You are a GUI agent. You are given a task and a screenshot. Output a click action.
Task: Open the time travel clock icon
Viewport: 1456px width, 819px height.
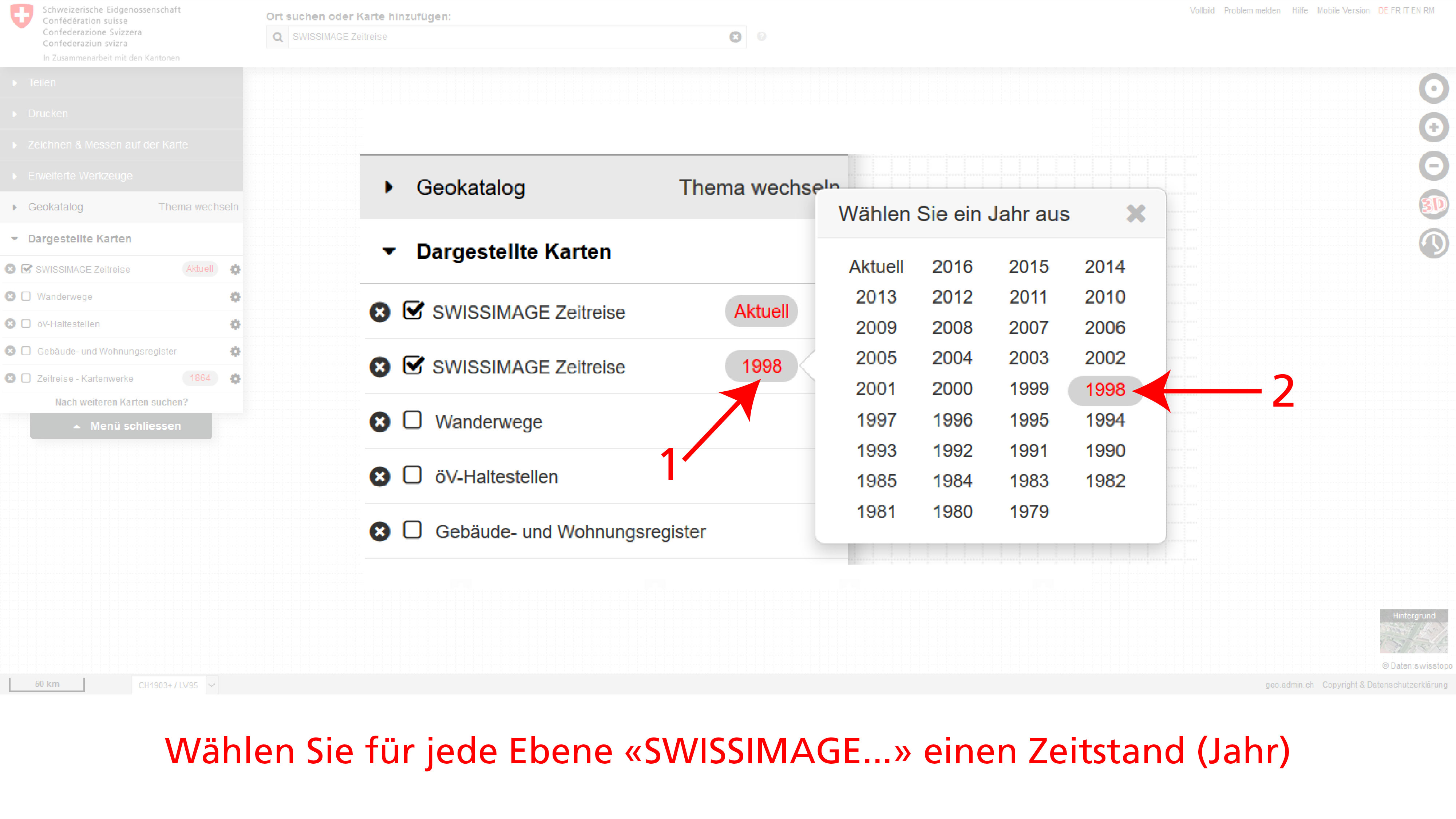tap(1433, 244)
